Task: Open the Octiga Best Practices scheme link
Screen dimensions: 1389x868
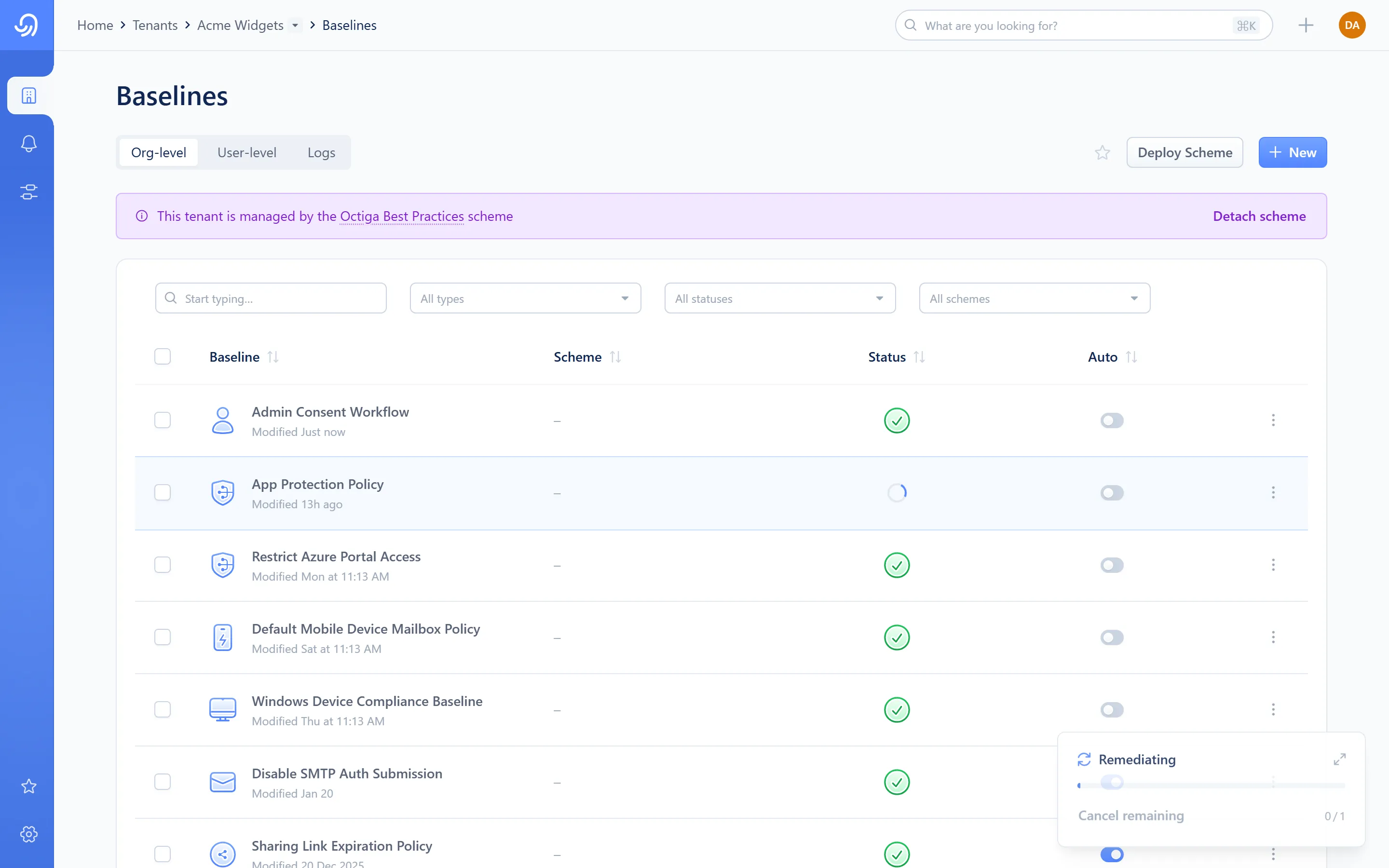Action: [x=402, y=217]
